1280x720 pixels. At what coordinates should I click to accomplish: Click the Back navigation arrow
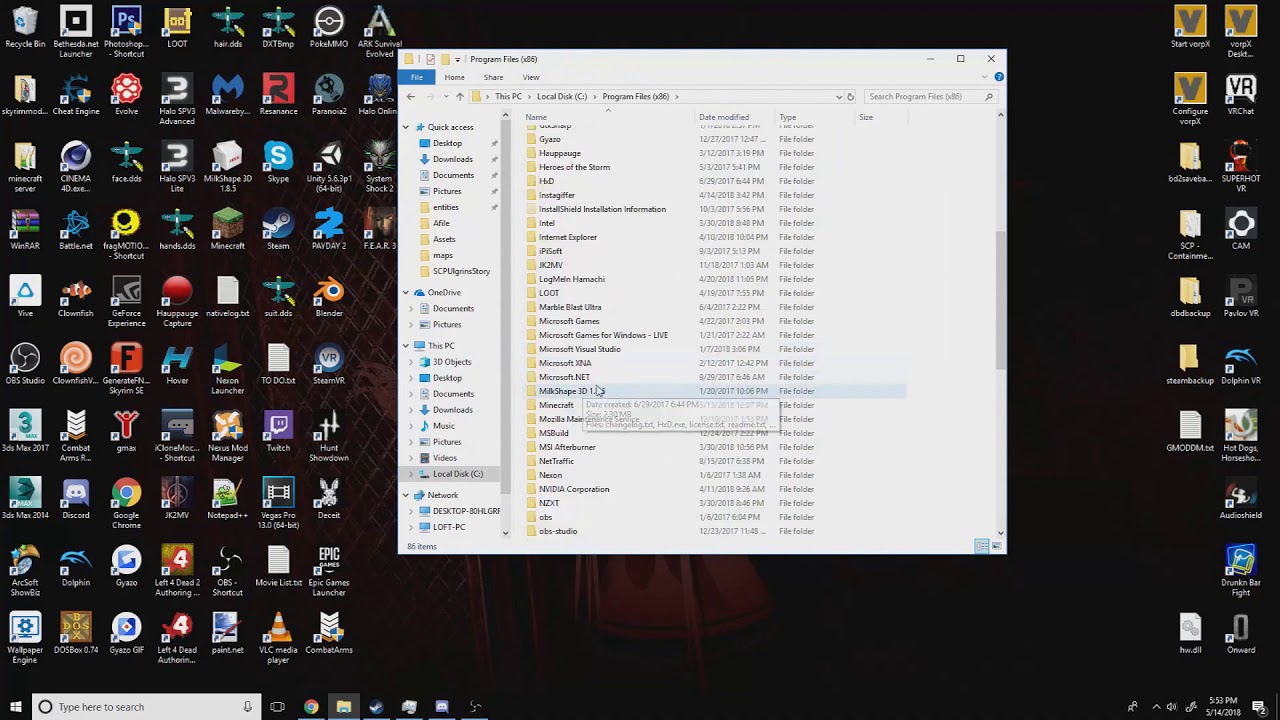tap(410, 96)
